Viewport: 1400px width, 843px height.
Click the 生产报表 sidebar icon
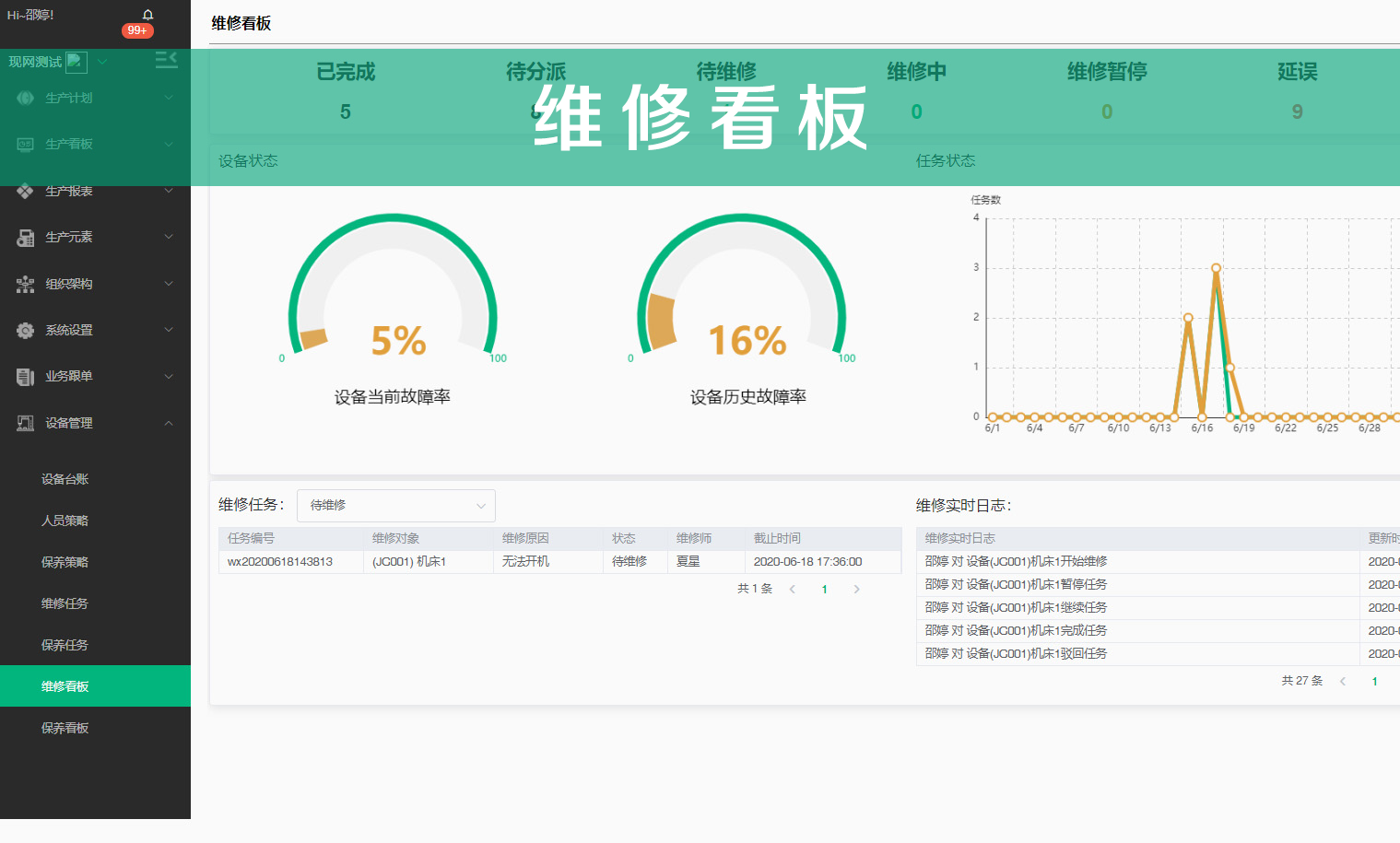pyautogui.click(x=25, y=191)
